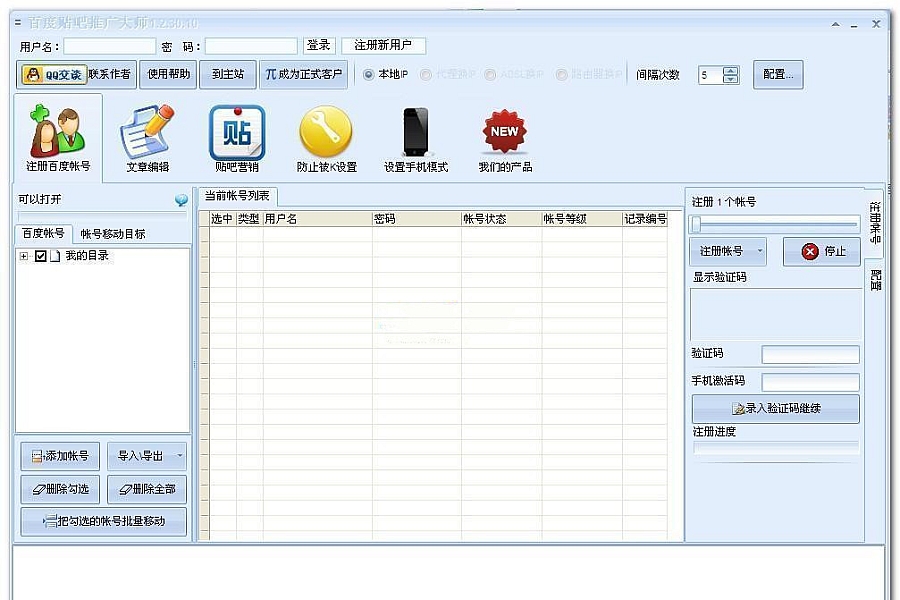The width and height of the screenshot is (900, 600).
Task: Click the 联系作者 button
Action: coord(110,75)
